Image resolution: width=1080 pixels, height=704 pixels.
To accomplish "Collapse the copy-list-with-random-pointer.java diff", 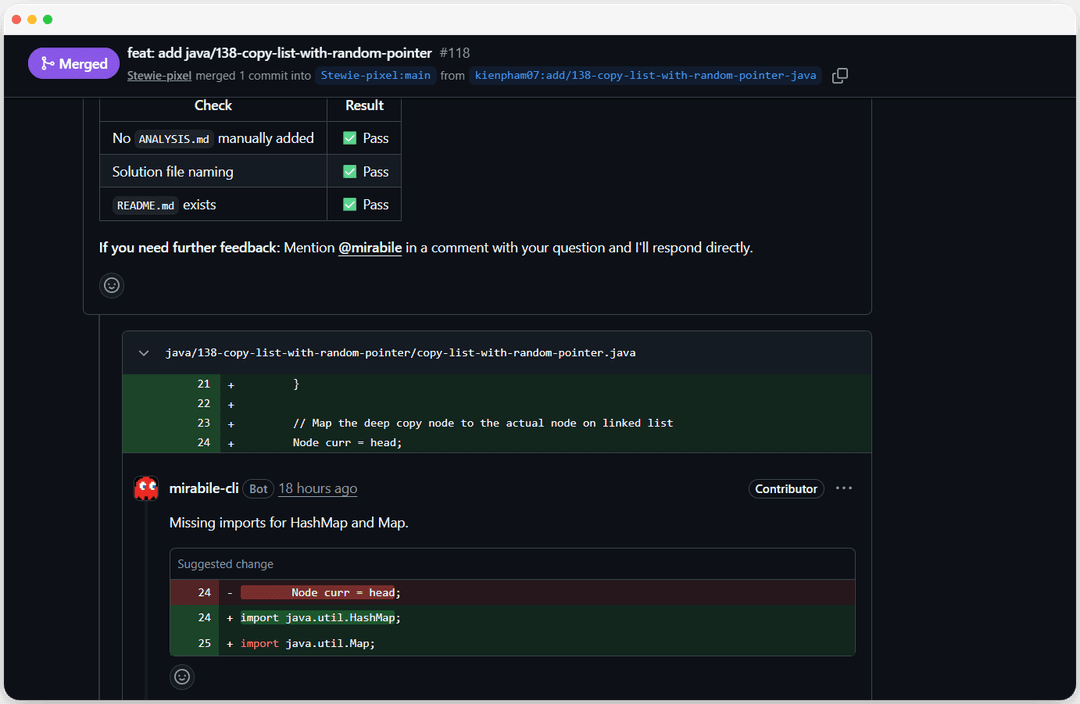I will coord(143,353).
